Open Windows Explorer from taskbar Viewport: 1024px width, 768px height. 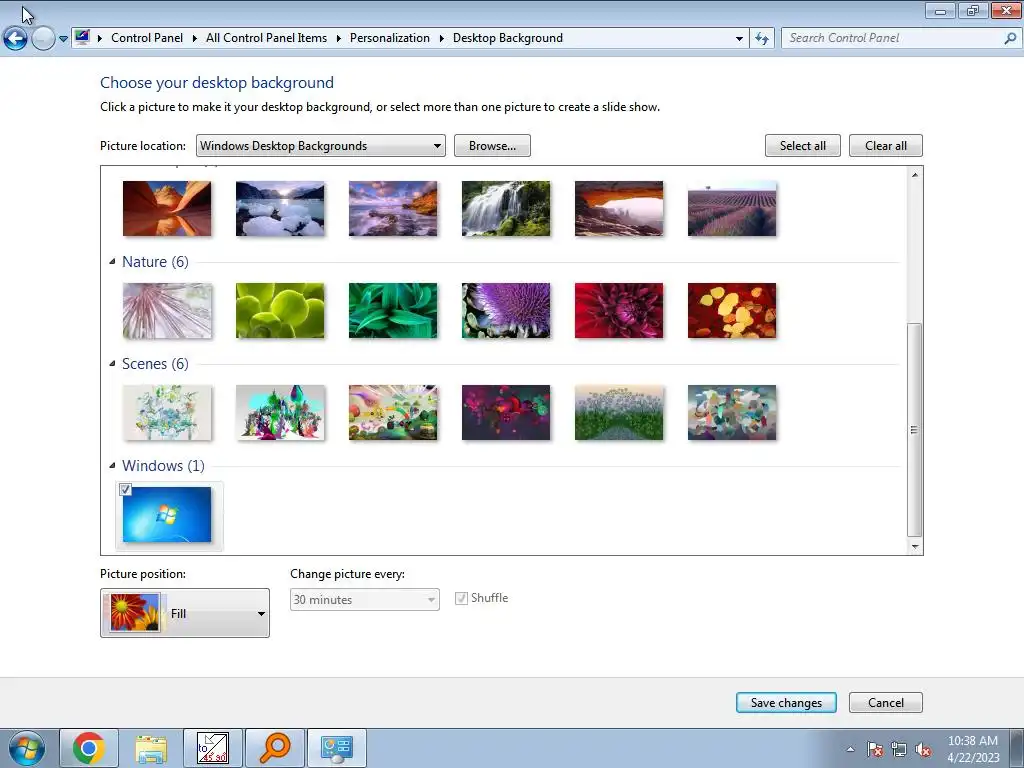coord(151,748)
